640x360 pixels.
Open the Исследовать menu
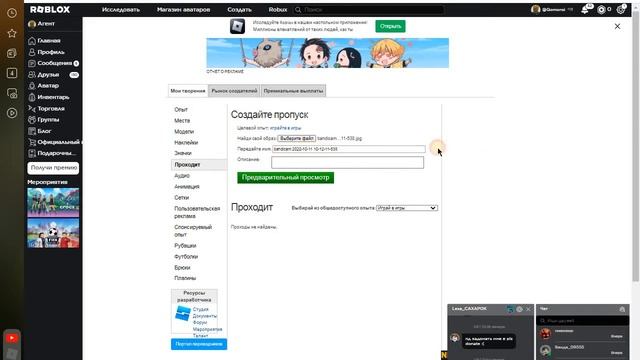pos(121,9)
